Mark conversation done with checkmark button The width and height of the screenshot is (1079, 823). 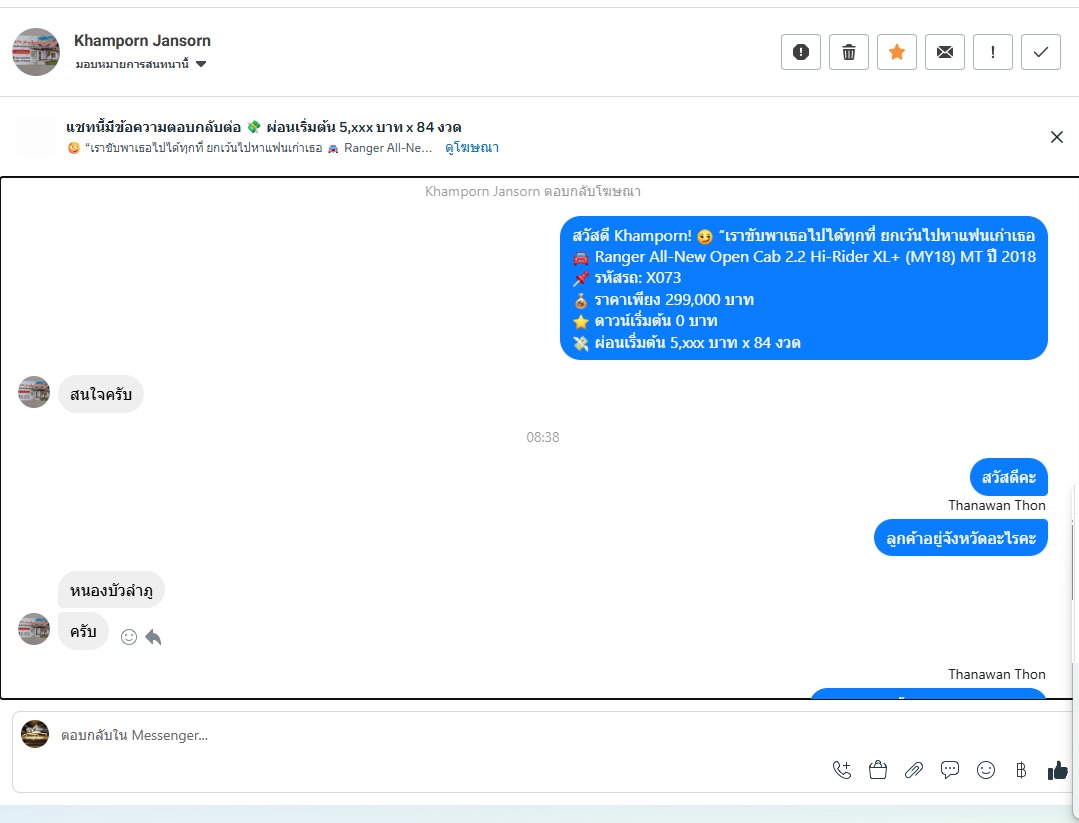1041,52
